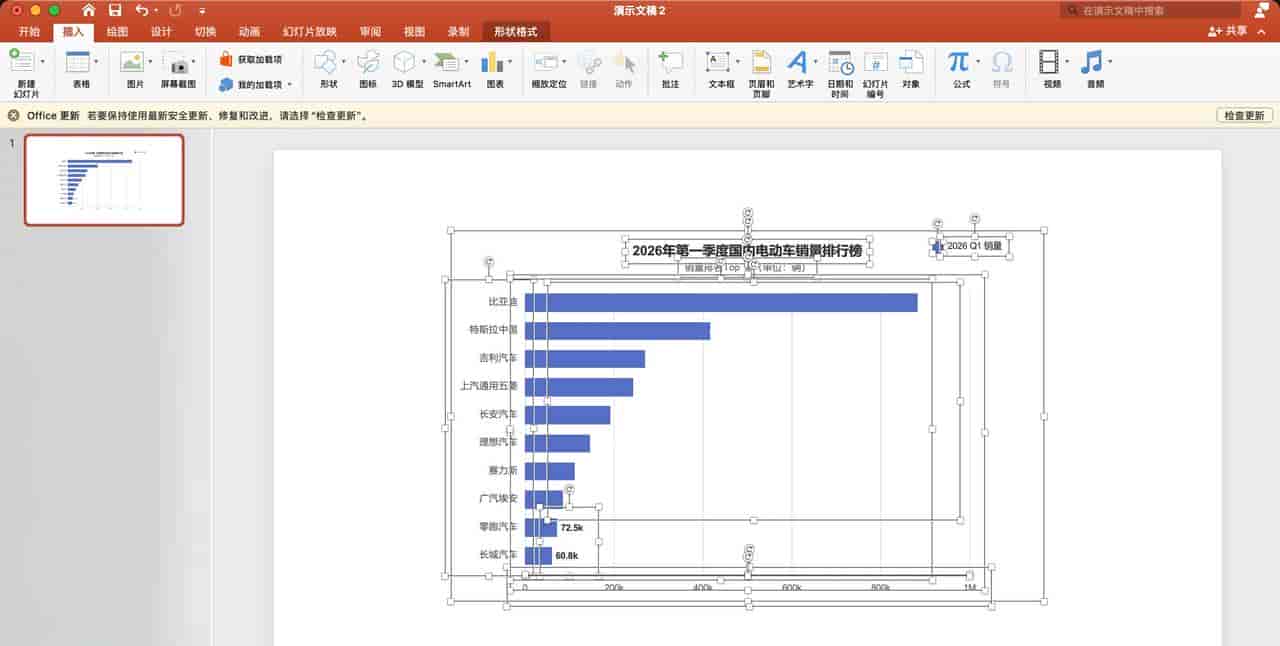Select the chart title text box
Screen dimensions: 1280x646
747,250
